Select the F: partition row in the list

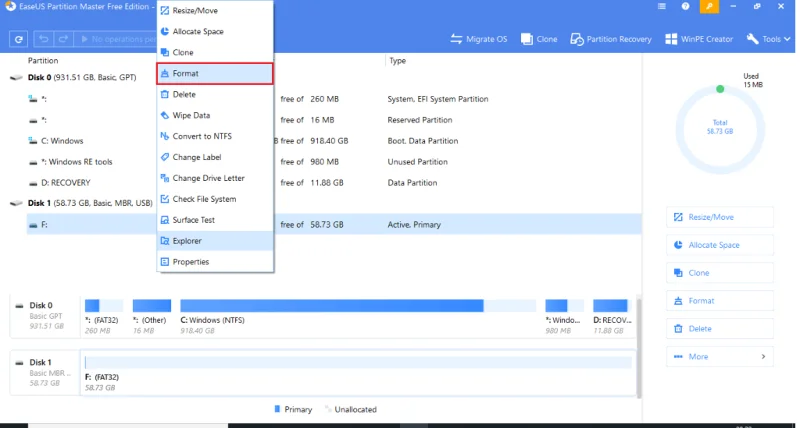click(x=334, y=224)
